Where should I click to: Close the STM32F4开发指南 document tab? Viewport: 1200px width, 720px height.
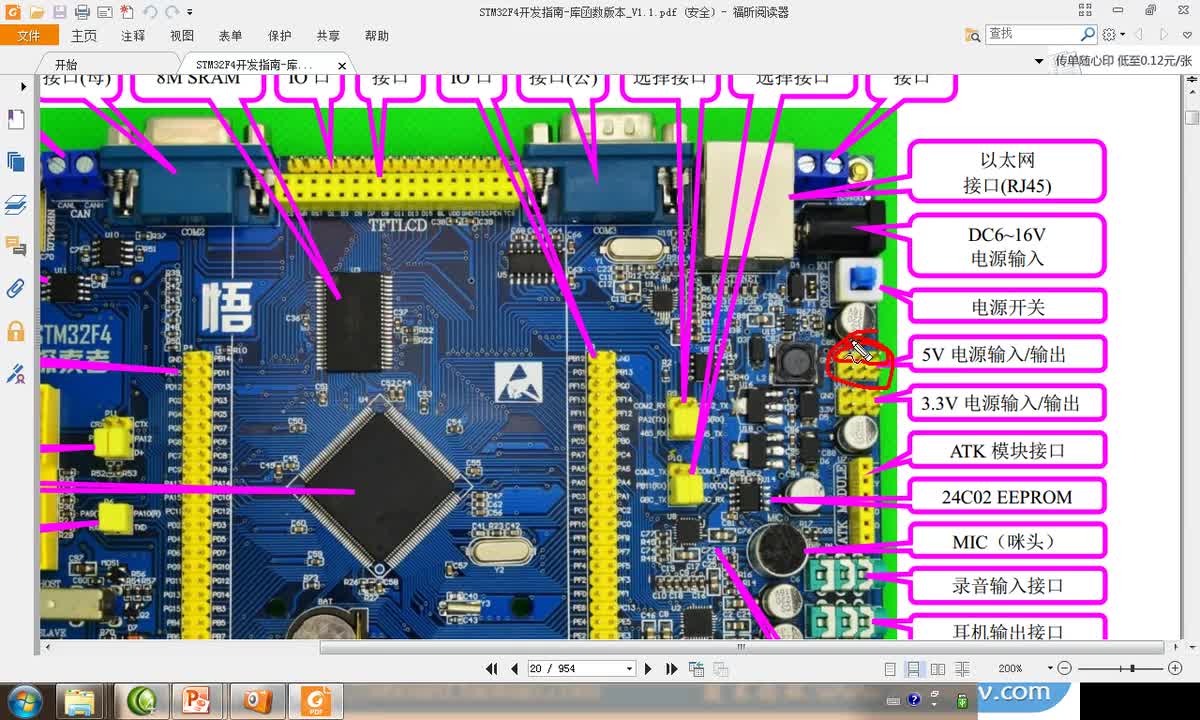click(342, 66)
